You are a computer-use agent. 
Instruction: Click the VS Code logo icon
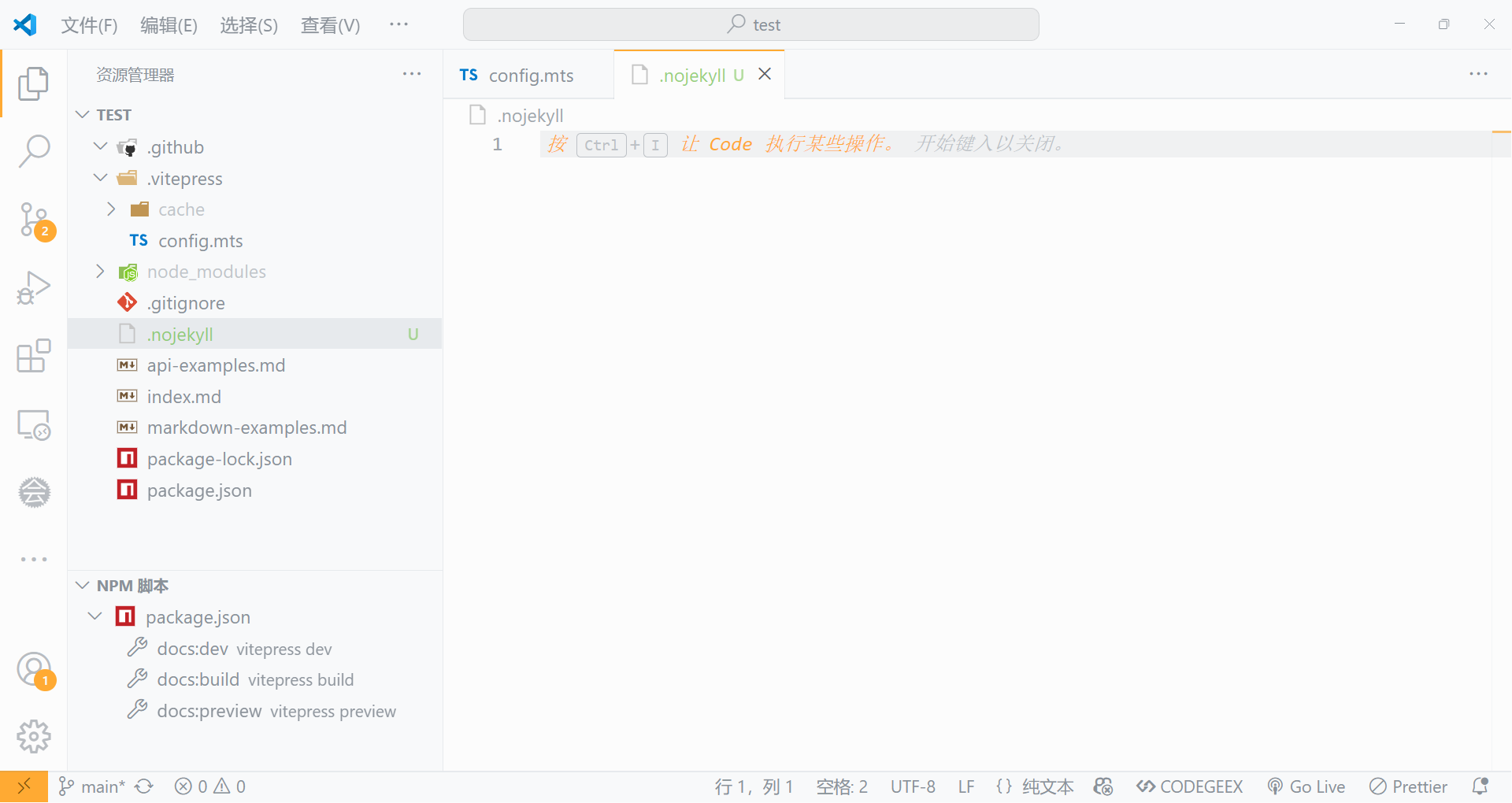(25, 24)
